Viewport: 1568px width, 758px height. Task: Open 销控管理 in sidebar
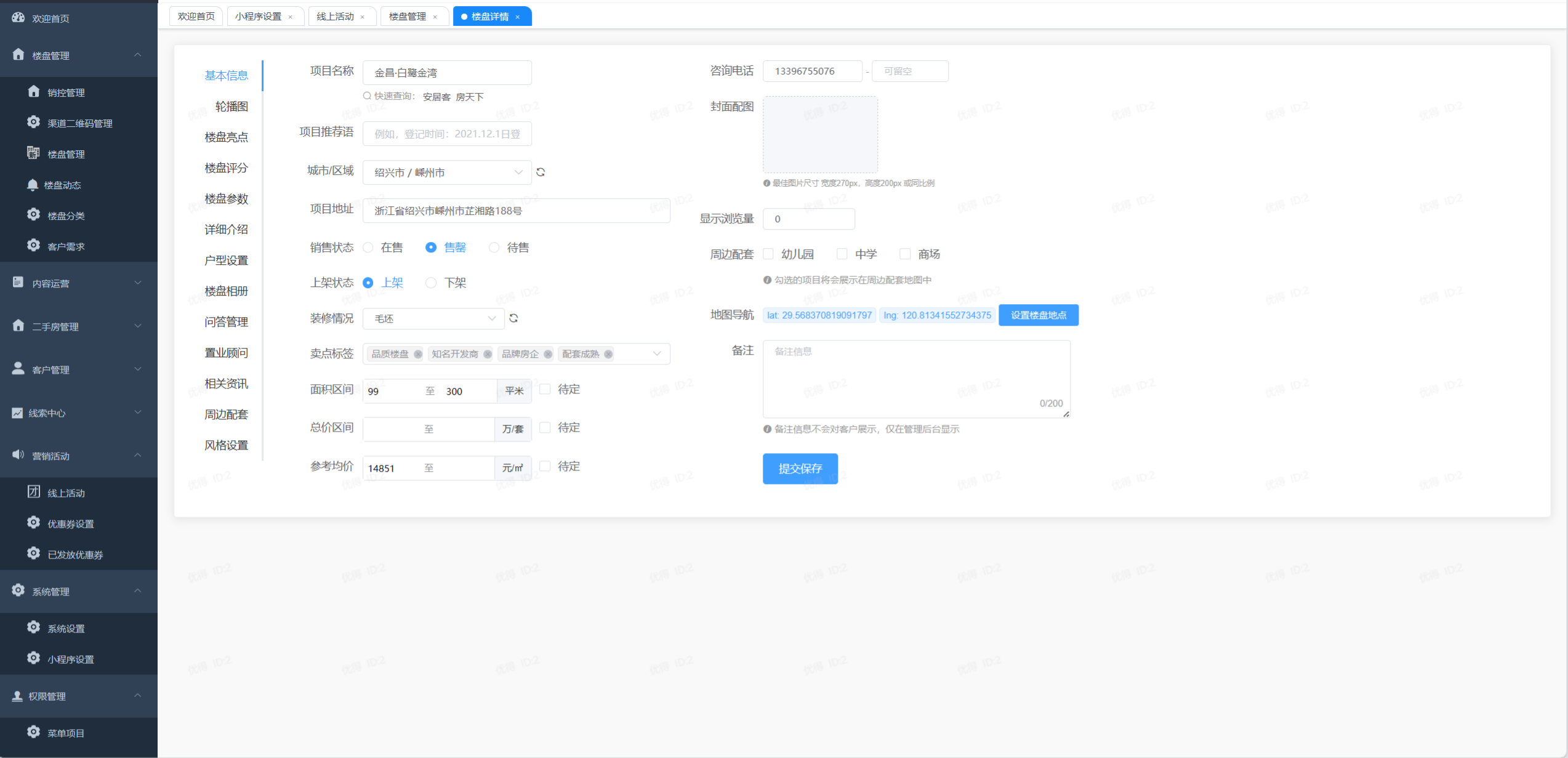[66, 92]
